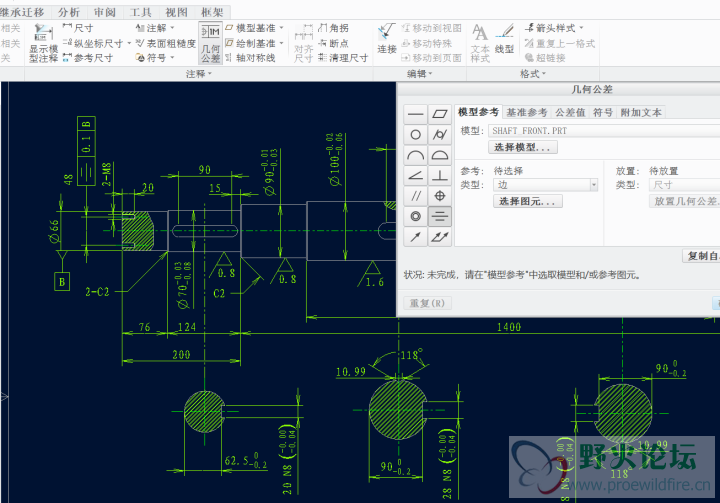Expand the 箭头样式 arrow style dropdown
The width and height of the screenshot is (720, 503).
(x=581, y=28)
